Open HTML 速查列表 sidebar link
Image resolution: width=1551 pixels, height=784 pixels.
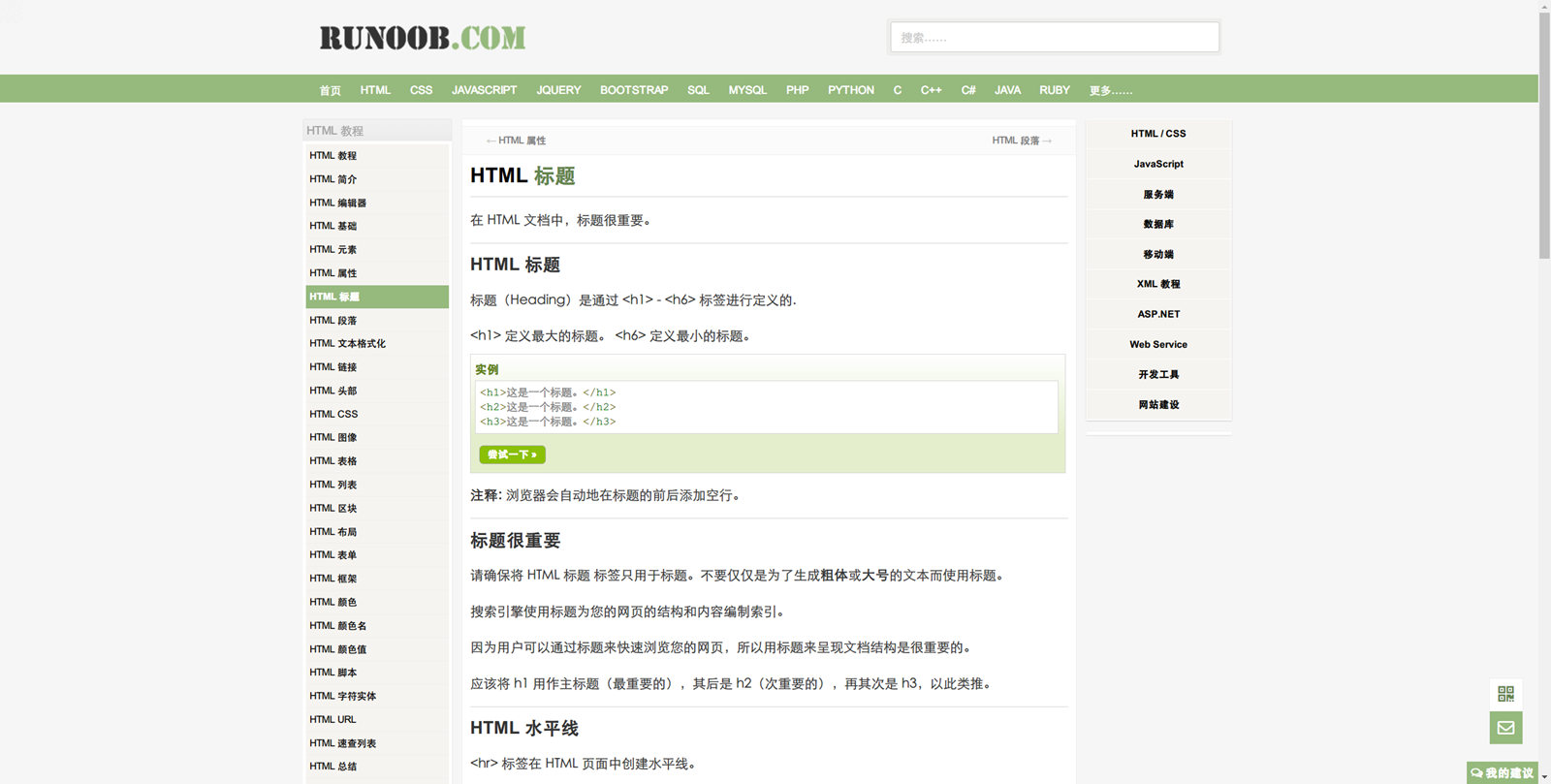(x=377, y=743)
